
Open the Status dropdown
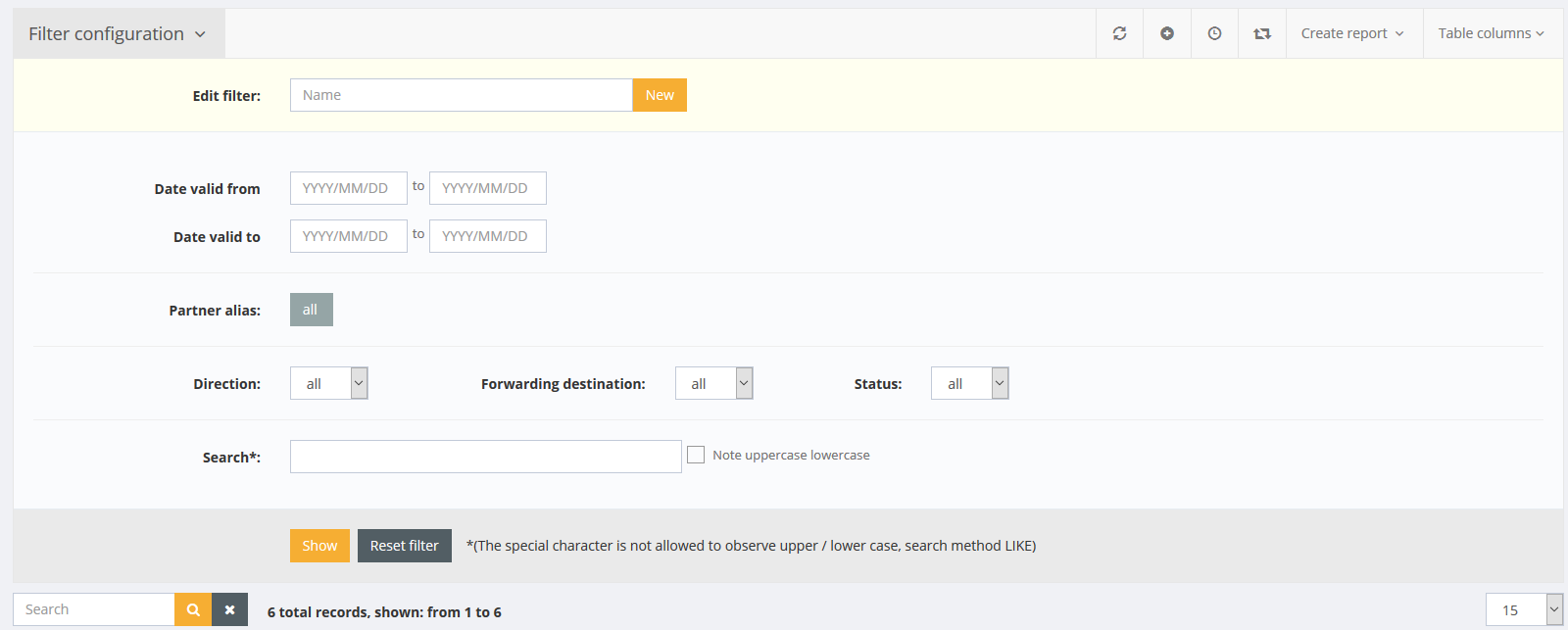click(x=969, y=383)
